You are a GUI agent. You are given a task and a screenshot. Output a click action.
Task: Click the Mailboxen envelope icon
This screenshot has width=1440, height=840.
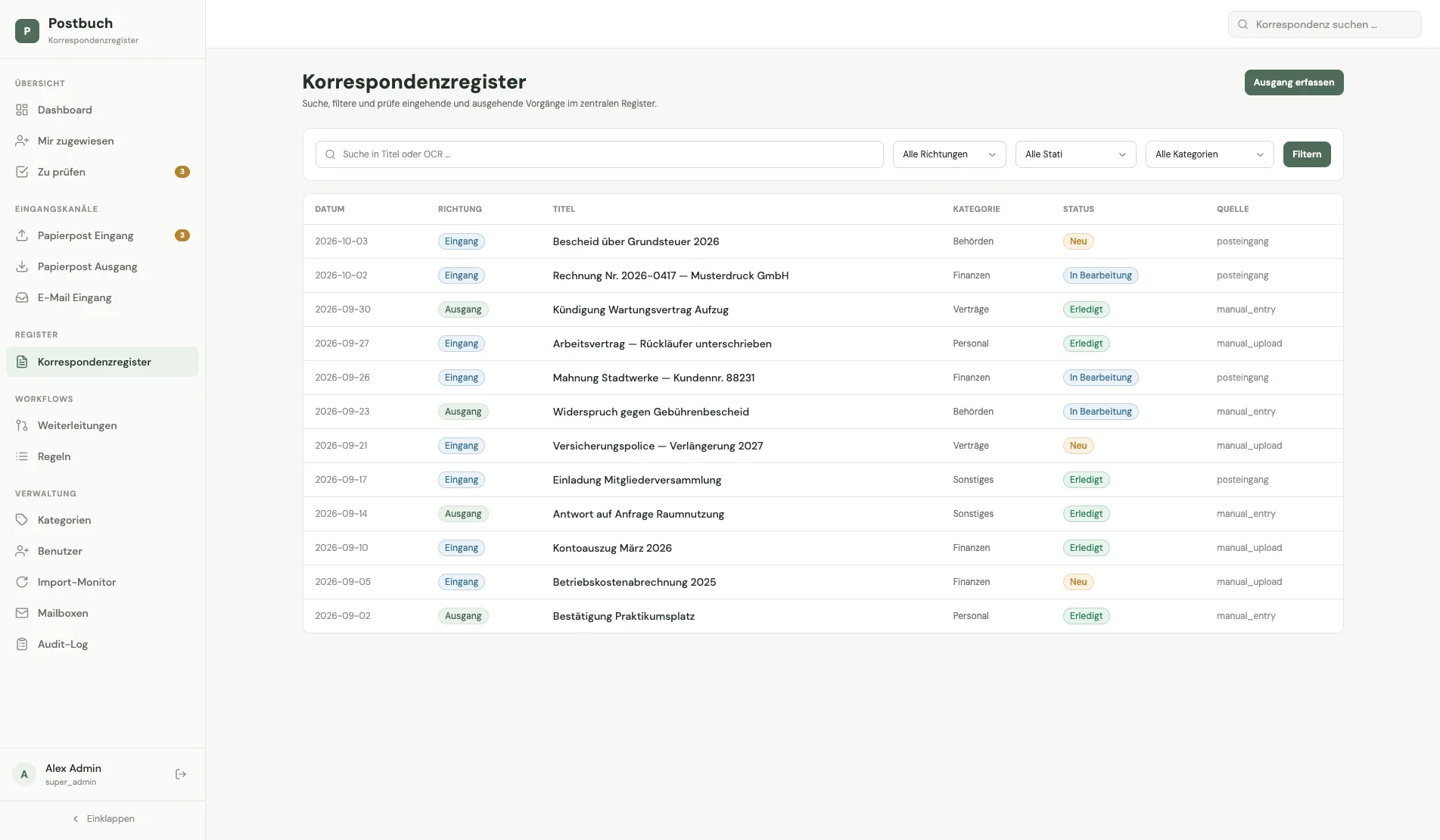[22, 613]
